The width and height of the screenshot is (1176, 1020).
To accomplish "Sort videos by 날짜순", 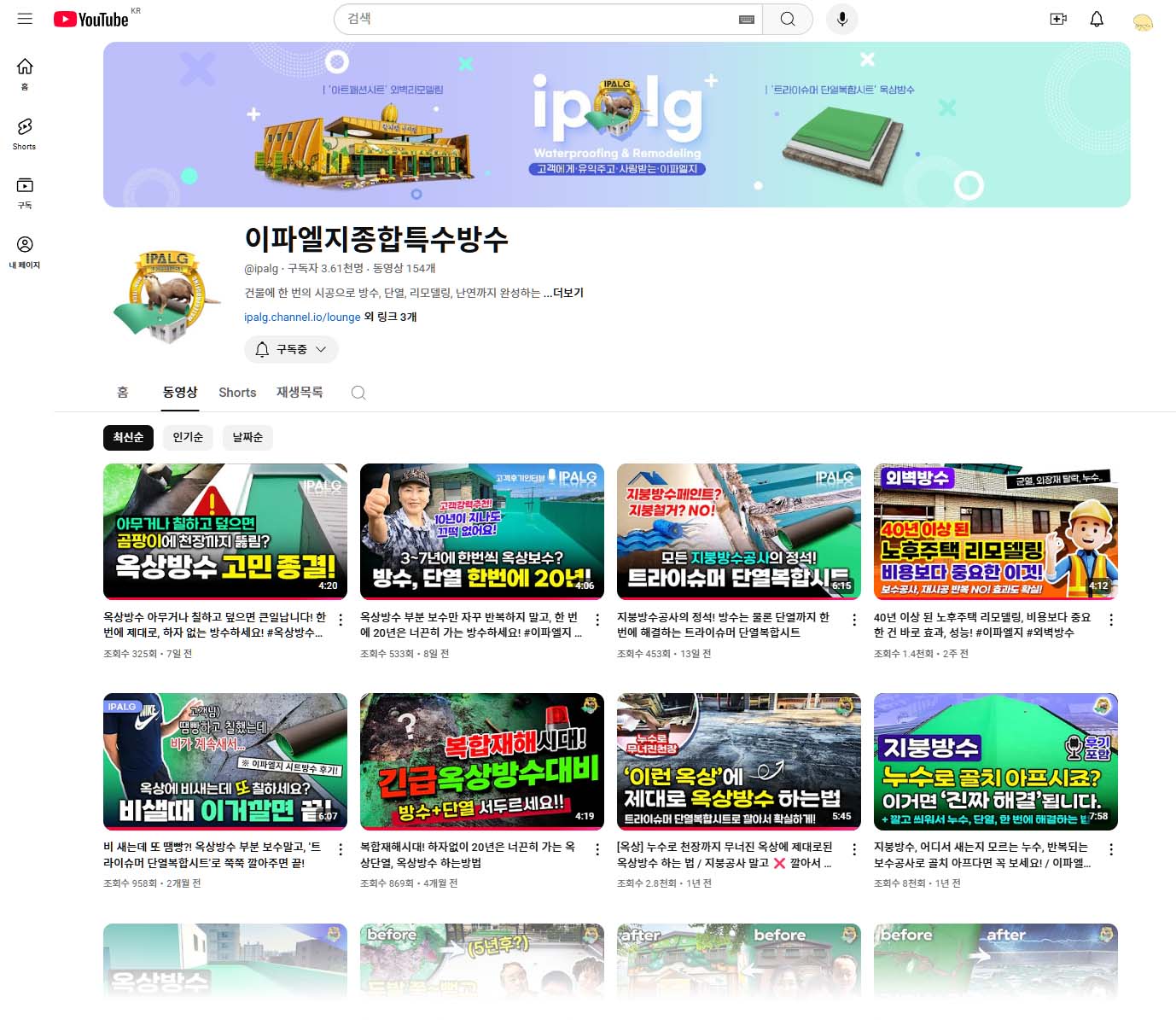I will click(247, 437).
